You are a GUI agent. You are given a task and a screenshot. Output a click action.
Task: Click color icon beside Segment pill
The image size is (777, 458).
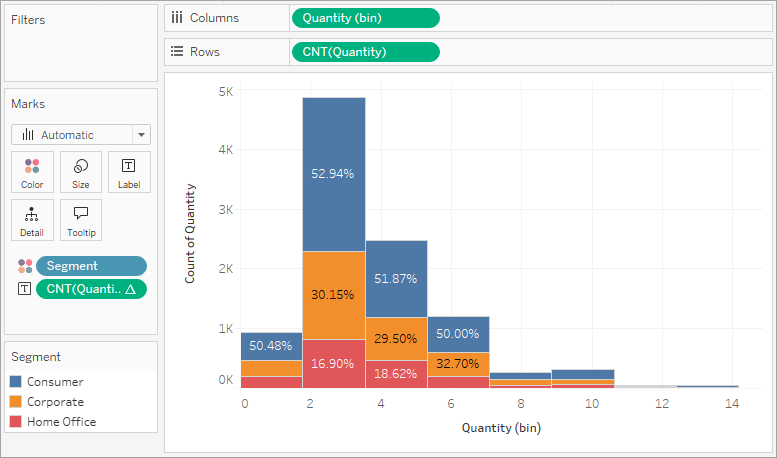(x=25, y=266)
